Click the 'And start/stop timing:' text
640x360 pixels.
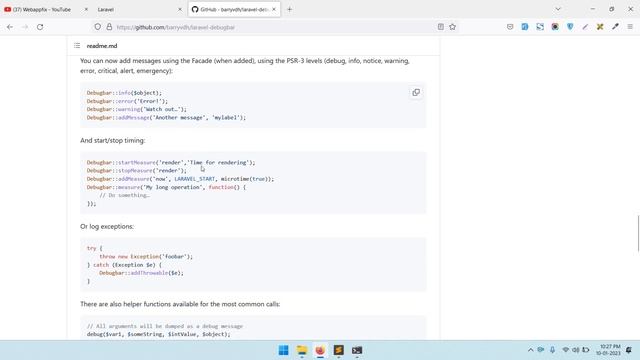[x=113, y=140]
